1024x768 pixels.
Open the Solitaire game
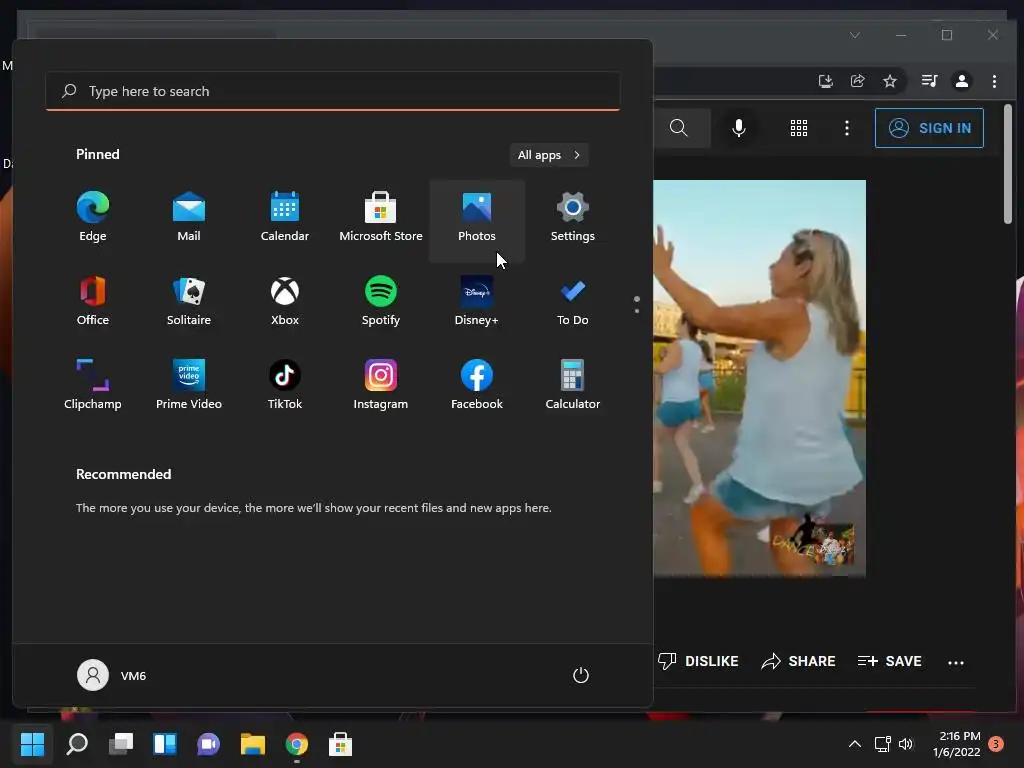click(189, 302)
